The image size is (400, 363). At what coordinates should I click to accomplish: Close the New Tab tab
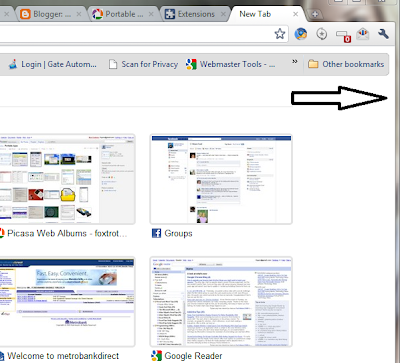click(x=295, y=14)
